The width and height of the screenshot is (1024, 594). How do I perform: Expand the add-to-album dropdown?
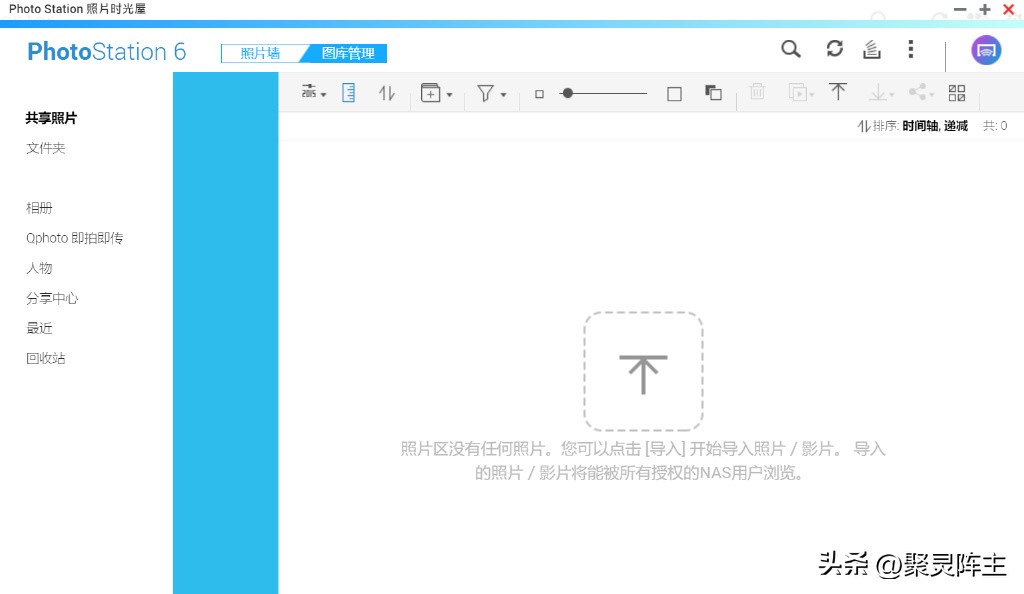tap(436, 93)
